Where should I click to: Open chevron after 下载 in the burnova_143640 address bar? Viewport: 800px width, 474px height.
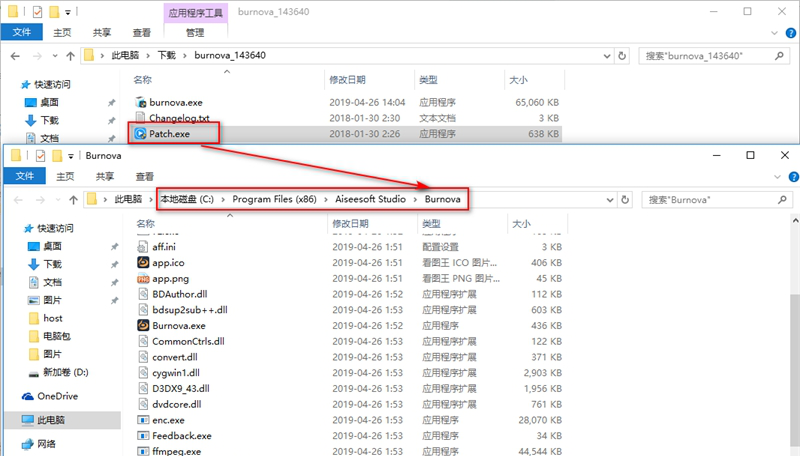pos(185,56)
